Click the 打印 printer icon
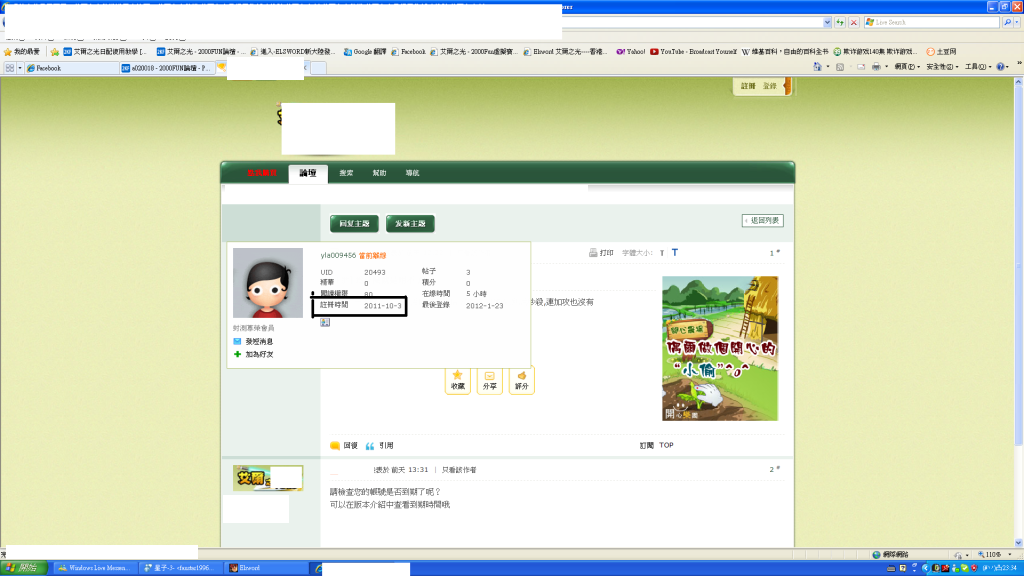1024x576 pixels. coord(593,253)
